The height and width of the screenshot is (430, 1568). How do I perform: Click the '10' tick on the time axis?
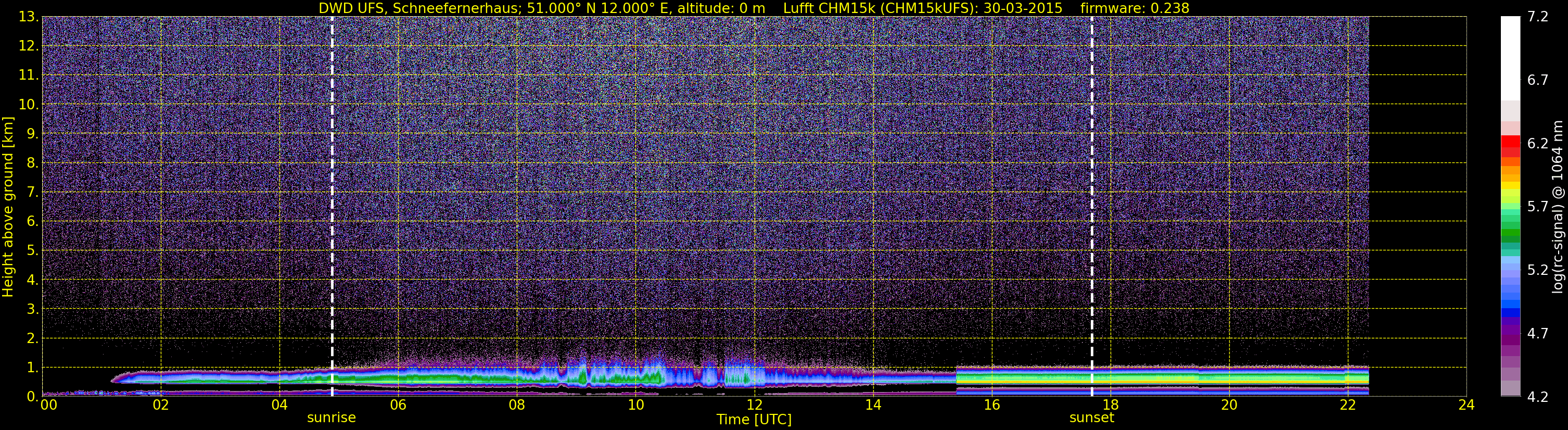[x=635, y=405]
